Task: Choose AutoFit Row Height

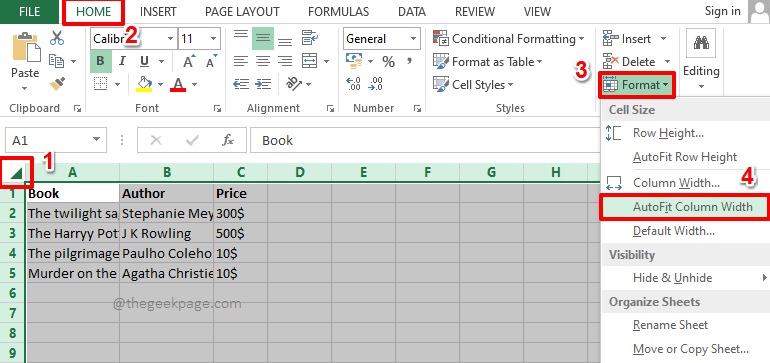Action: (685, 157)
